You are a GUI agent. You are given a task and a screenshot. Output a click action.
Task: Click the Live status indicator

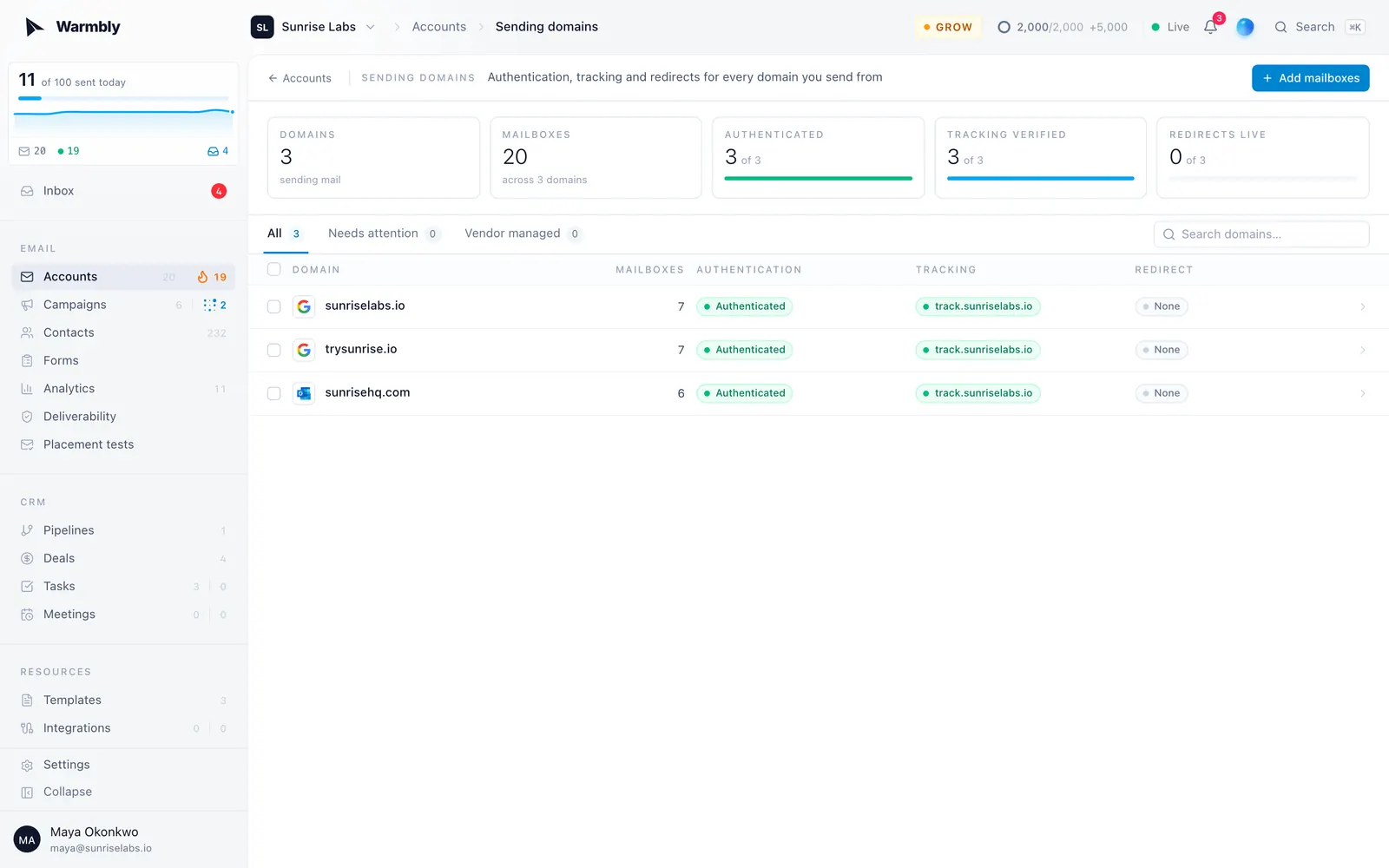1170,27
